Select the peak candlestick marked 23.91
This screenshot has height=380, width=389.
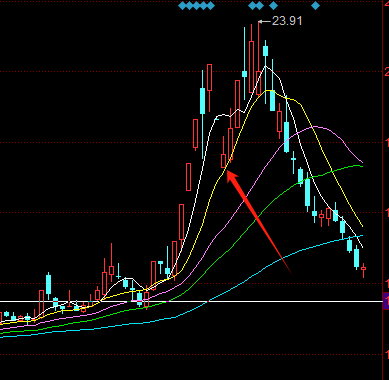259,58
